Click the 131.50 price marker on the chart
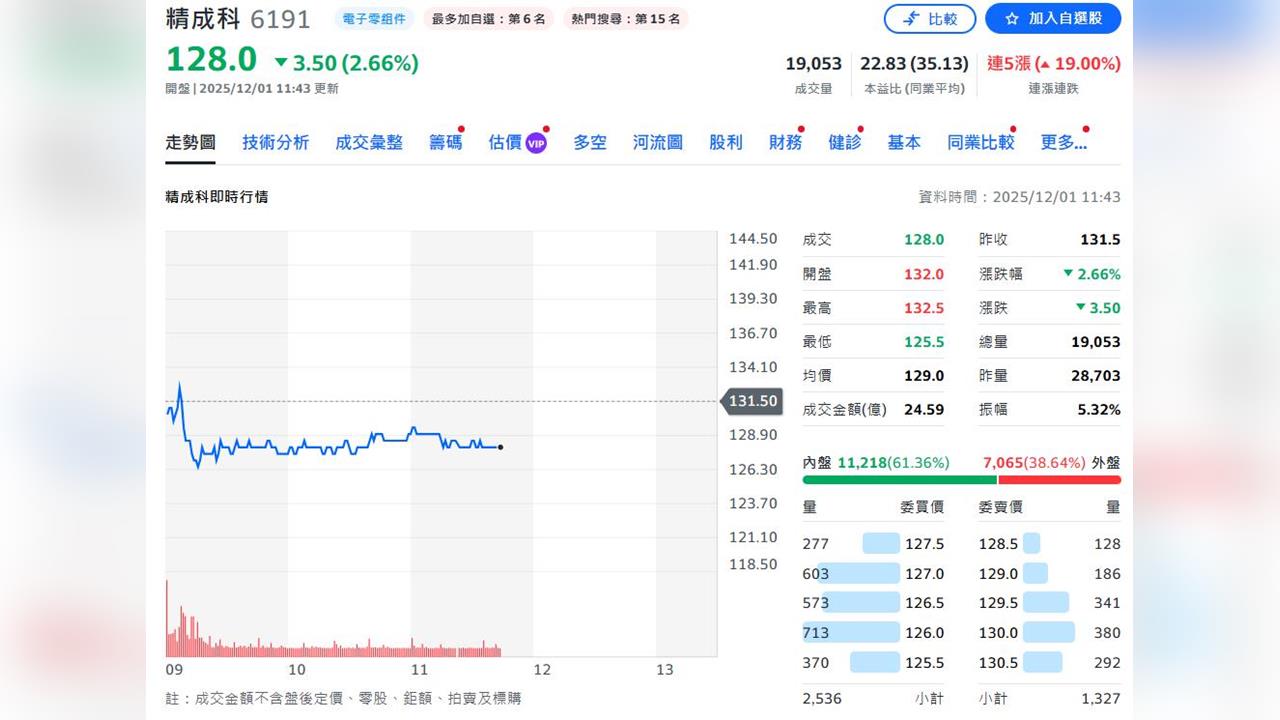This screenshot has height=720, width=1280. [x=752, y=401]
